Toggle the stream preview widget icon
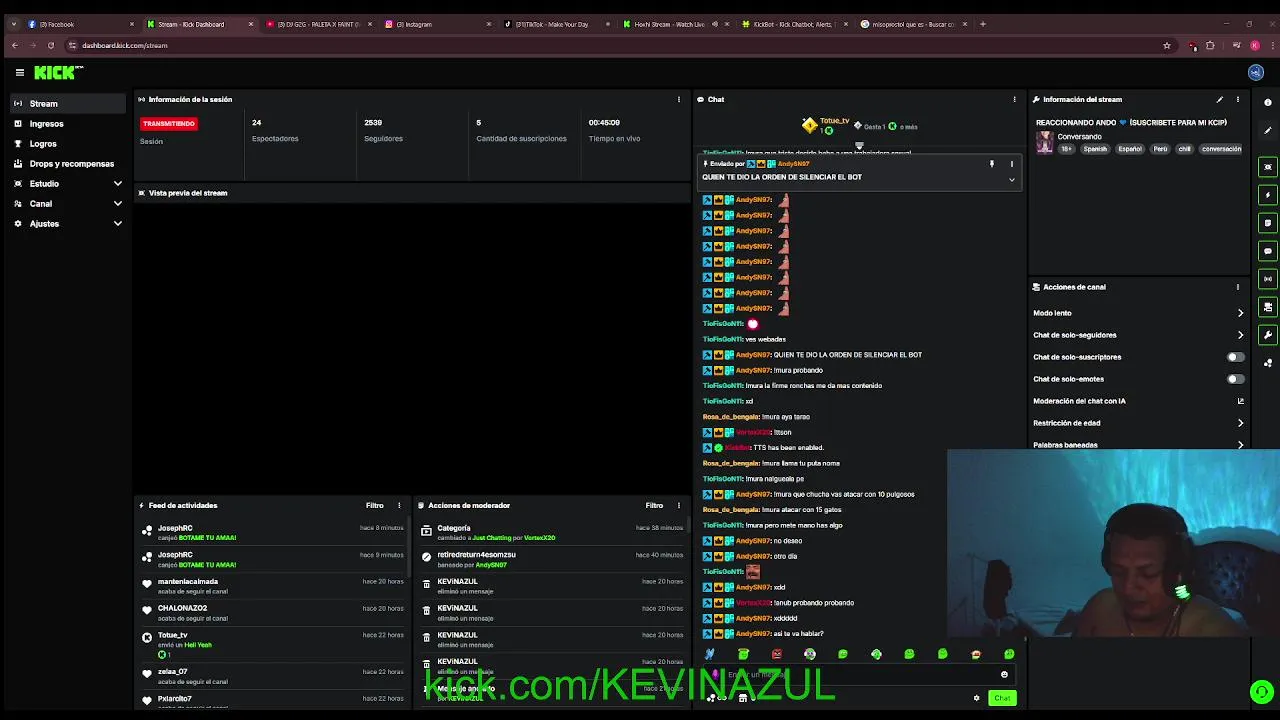The image size is (1280, 720). [x=1268, y=167]
